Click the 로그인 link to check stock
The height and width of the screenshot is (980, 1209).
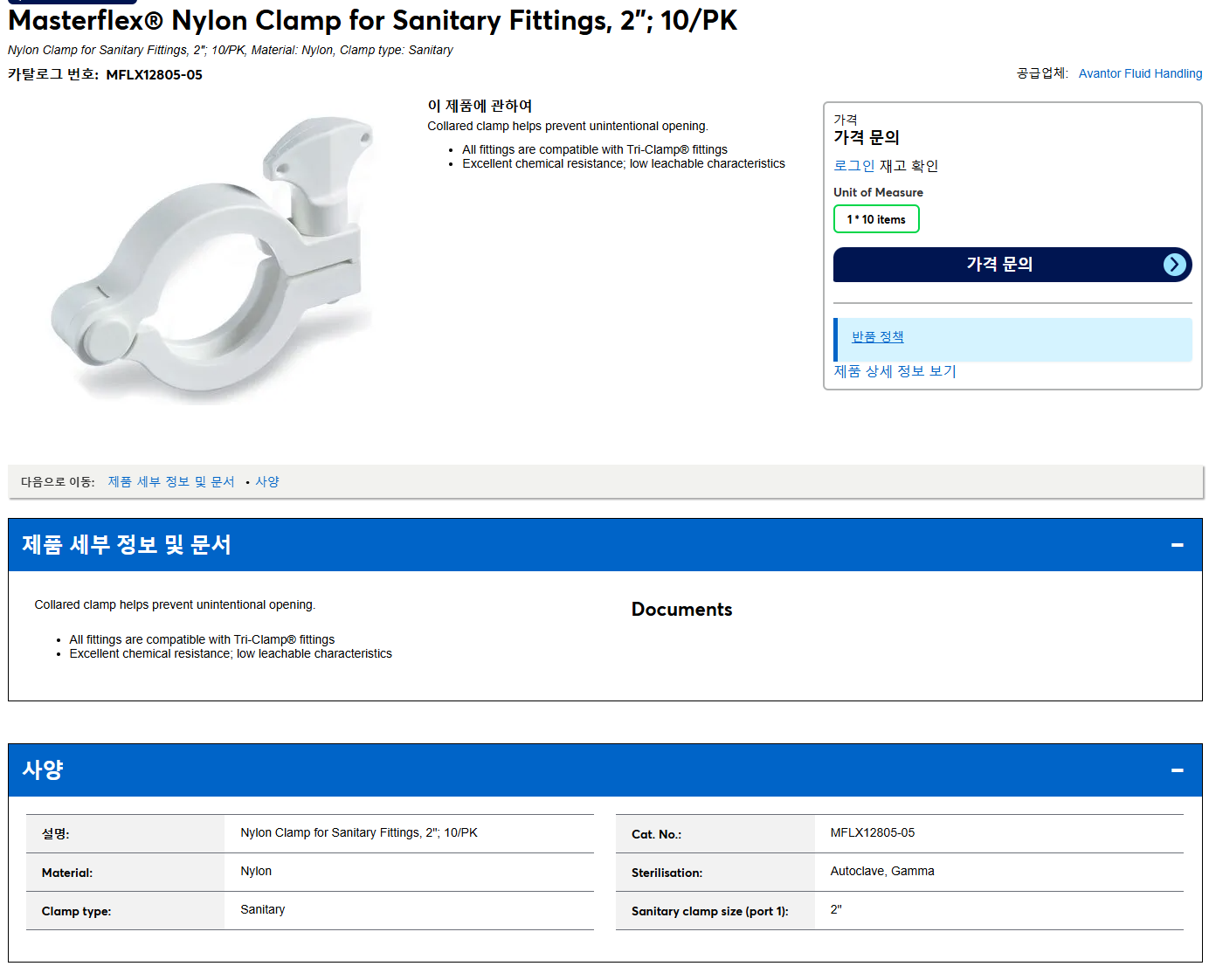853,166
